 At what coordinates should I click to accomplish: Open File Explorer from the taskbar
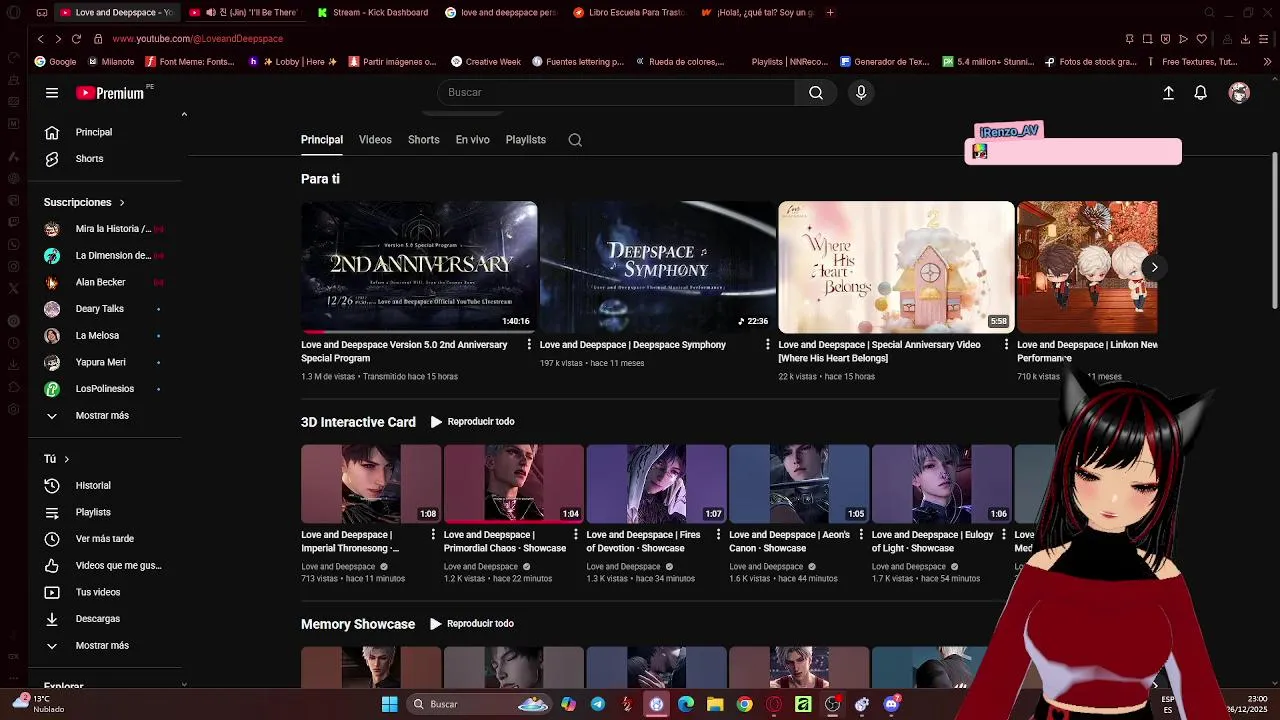coord(715,704)
